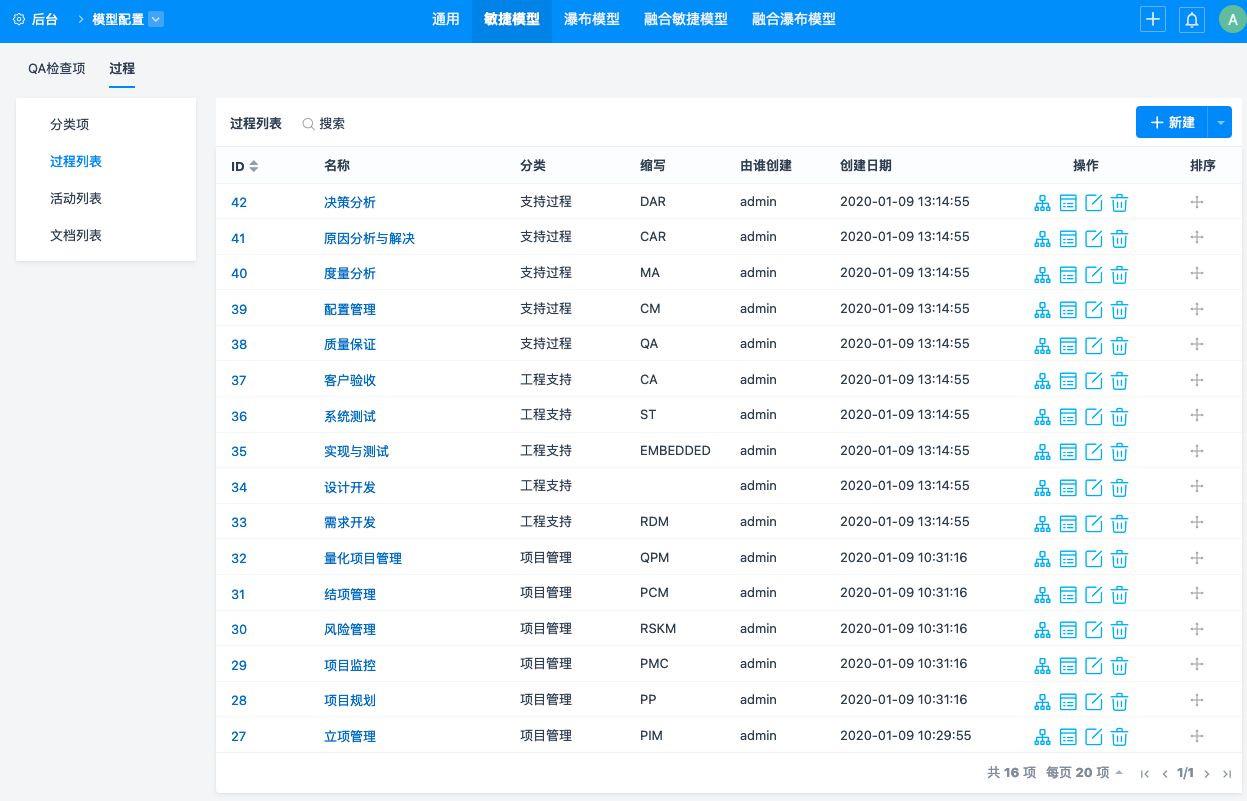Delete the 系统测试 process via trash icon
The height and width of the screenshot is (801, 1247).
pyautogui.click(x=1120, y=416)
